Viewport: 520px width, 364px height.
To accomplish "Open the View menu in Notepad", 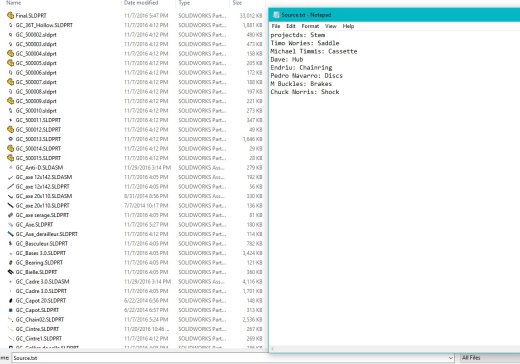I will [x=331, y=26].
